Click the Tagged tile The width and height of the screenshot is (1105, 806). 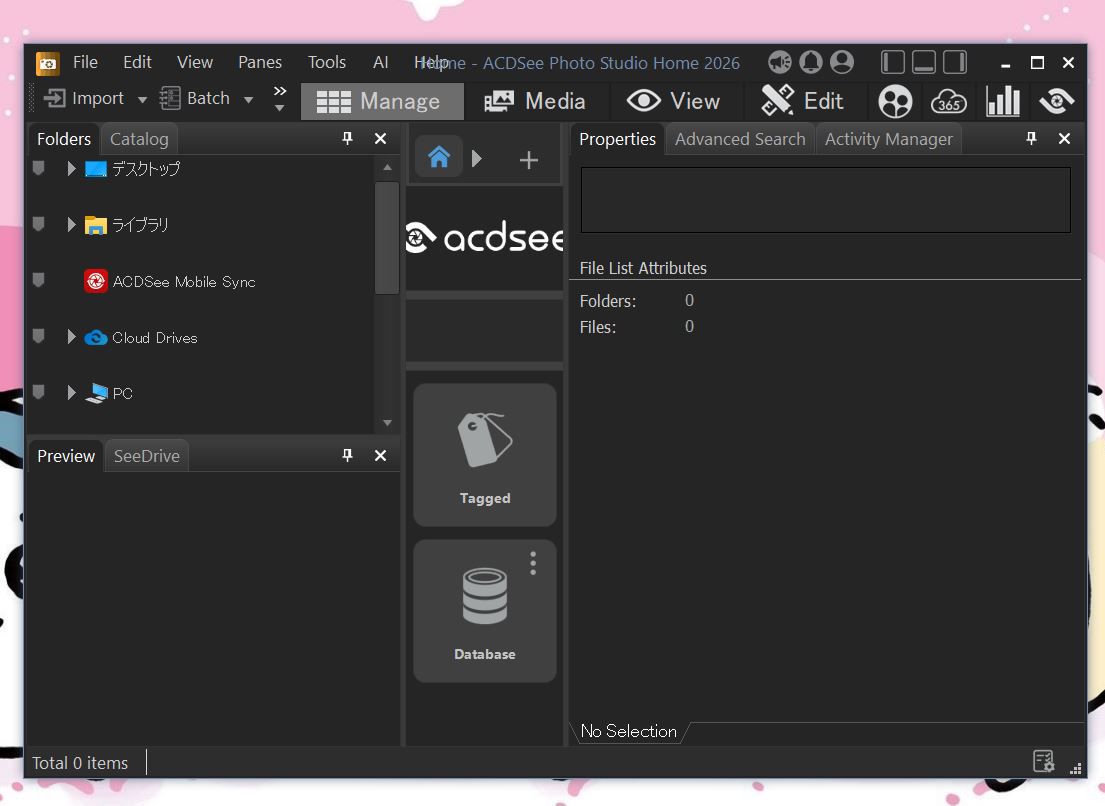(x=485, y=455)
